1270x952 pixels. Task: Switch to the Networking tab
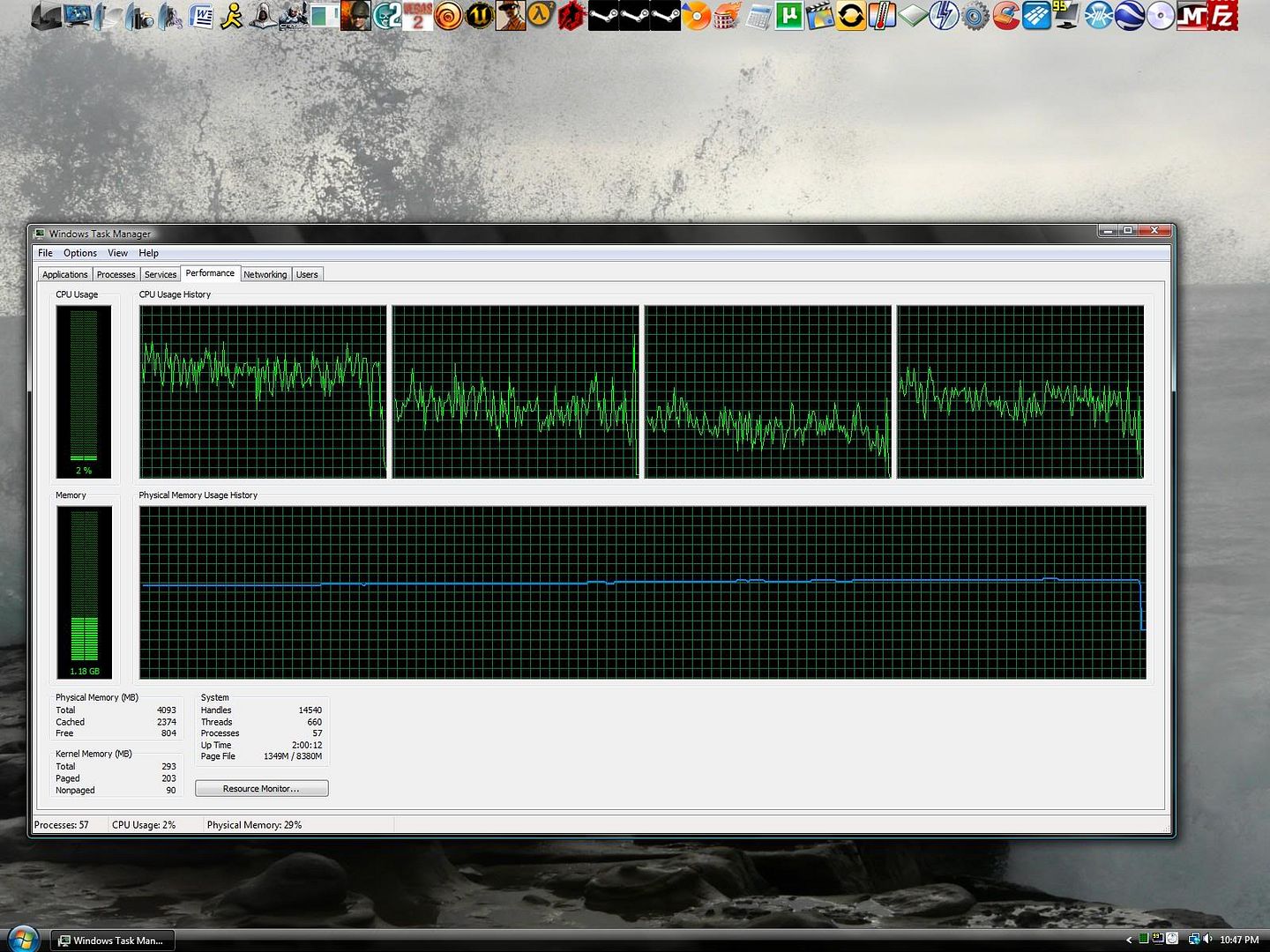point(265,275)
